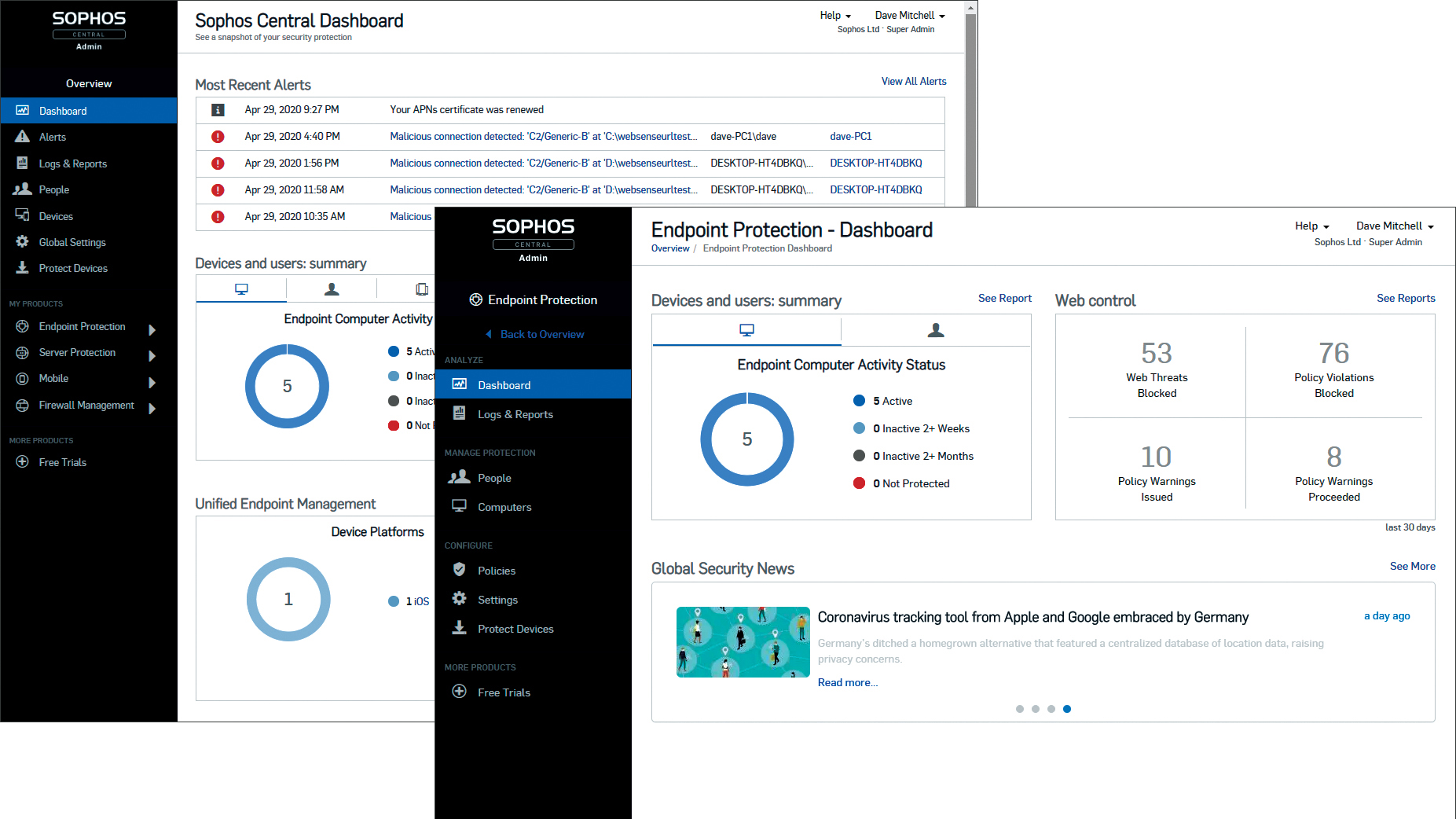Click People icon in Overview sidebar

click(23, 189)
